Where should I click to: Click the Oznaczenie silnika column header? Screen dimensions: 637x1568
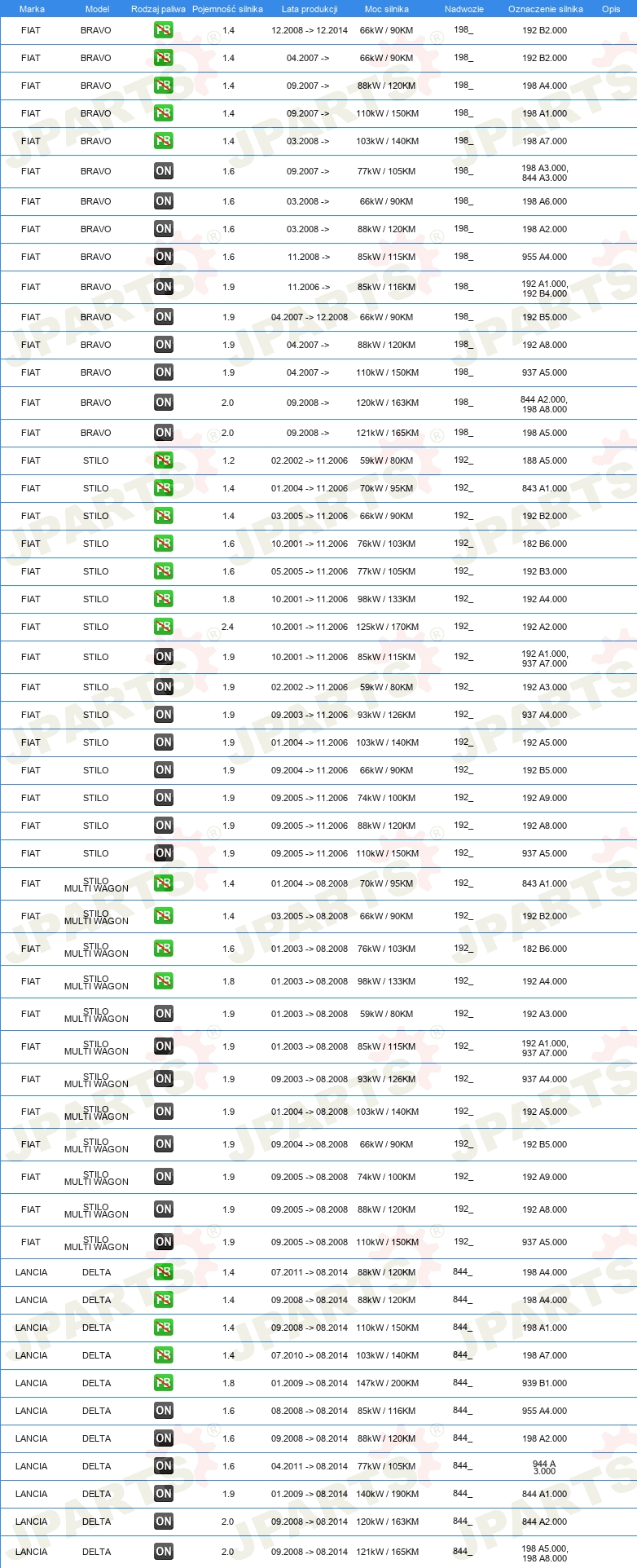546,9
